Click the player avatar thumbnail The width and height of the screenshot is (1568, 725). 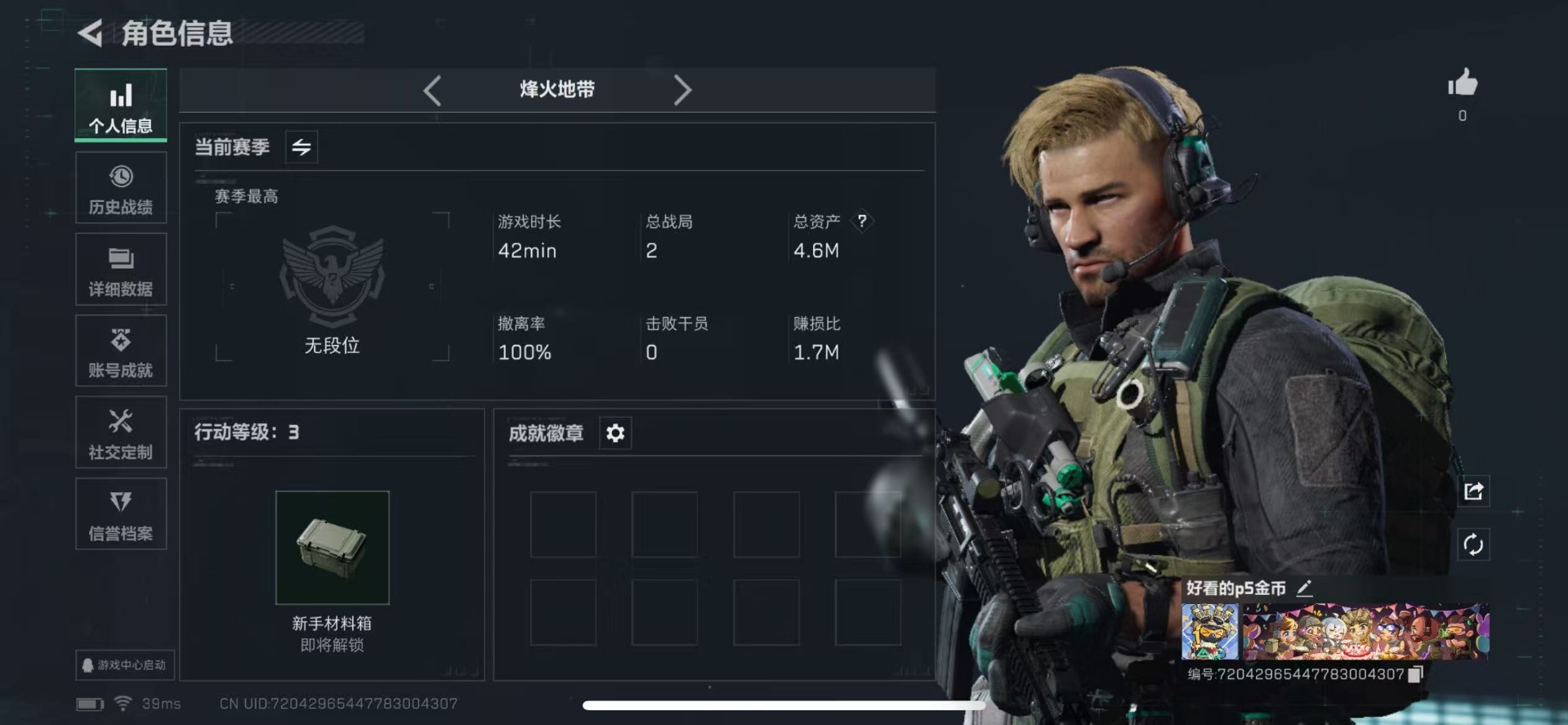tap(1210, 632)
